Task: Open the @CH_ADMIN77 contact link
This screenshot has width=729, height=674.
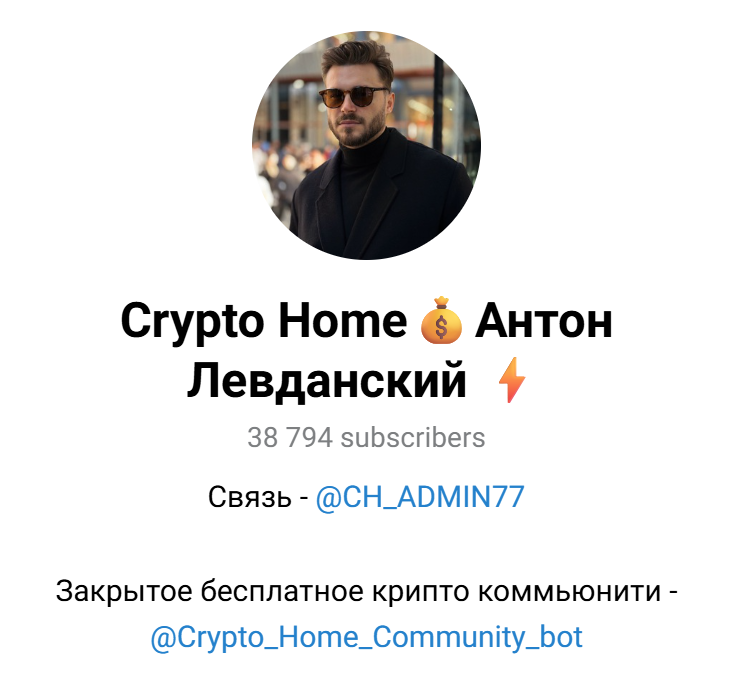Action: 420,496
